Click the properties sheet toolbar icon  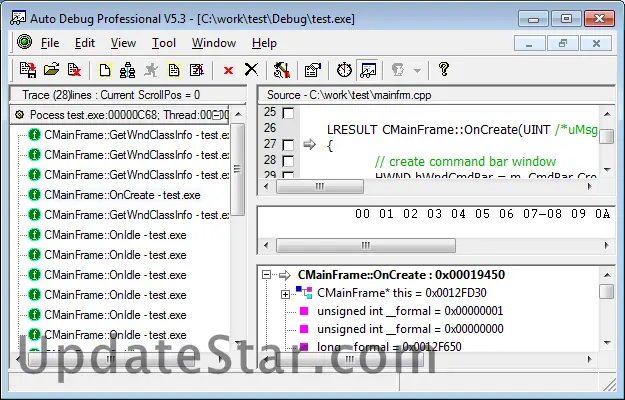pos(312,70)
